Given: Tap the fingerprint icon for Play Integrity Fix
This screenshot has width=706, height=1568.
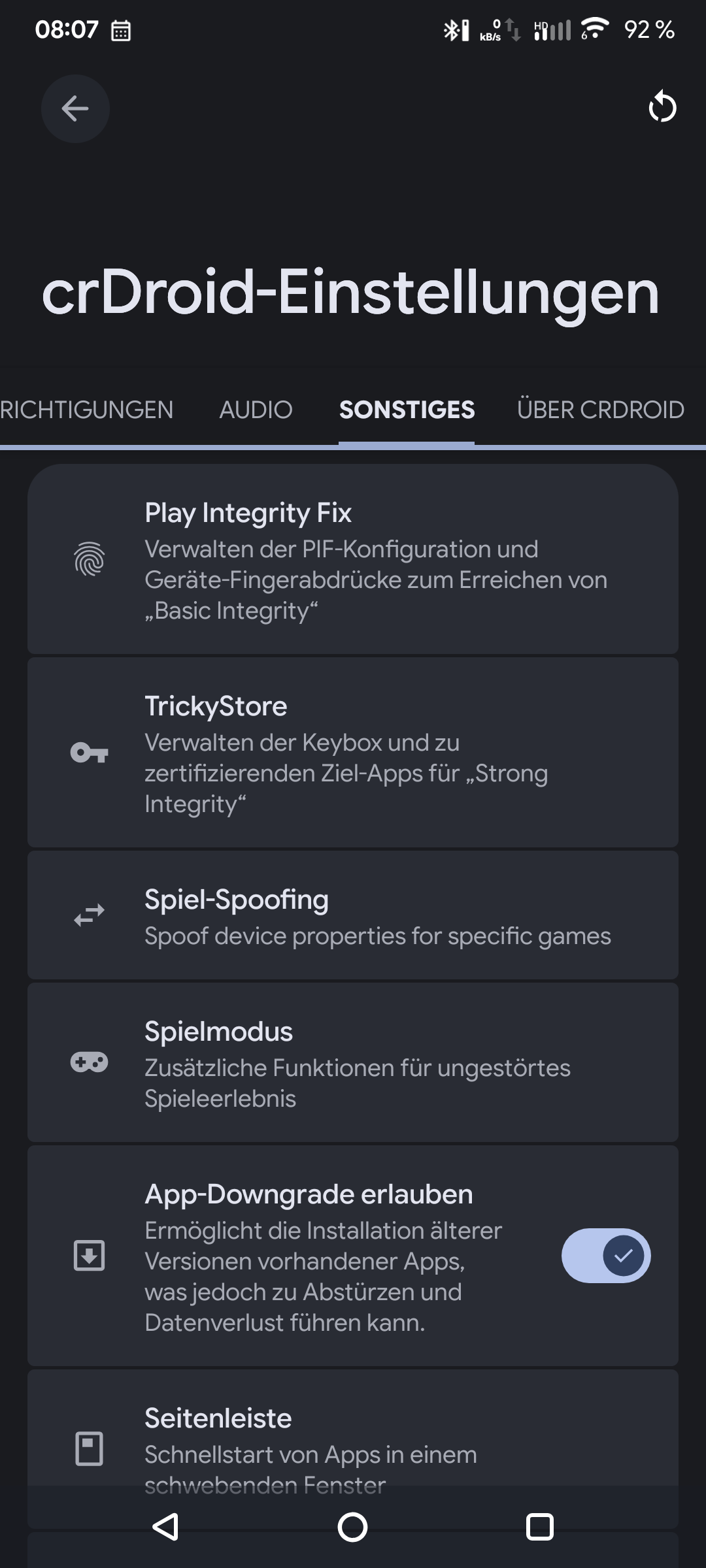Looking at the screenshot, I should coord(90,560).
